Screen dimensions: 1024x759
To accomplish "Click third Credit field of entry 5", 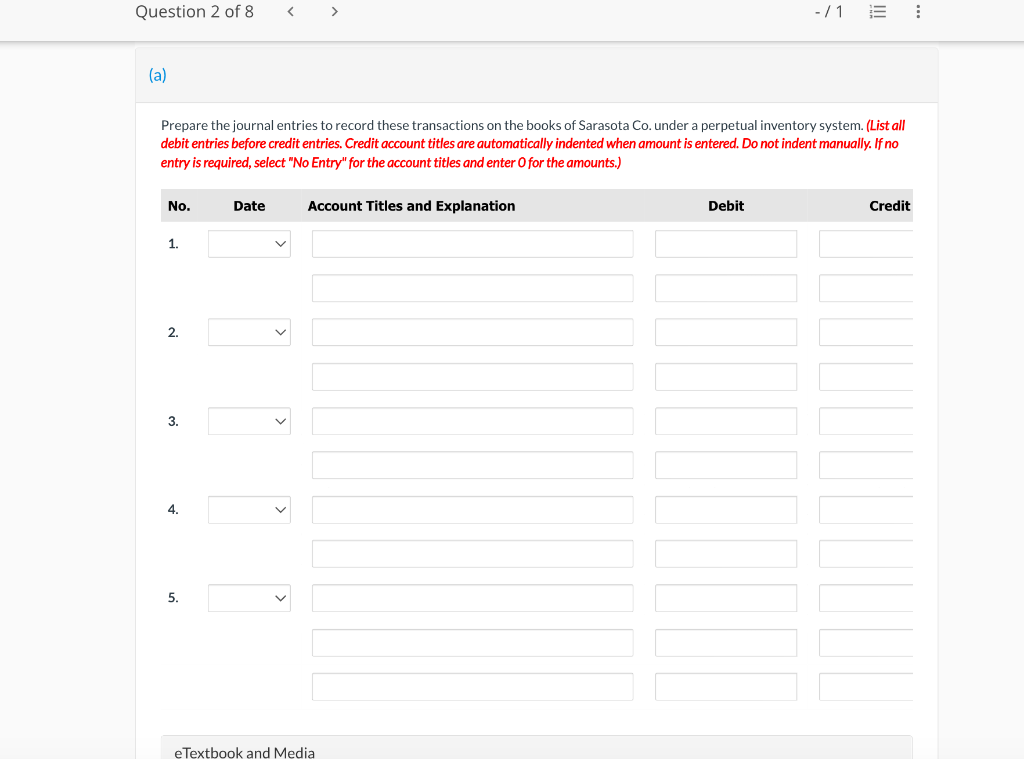I will [866, 687].
